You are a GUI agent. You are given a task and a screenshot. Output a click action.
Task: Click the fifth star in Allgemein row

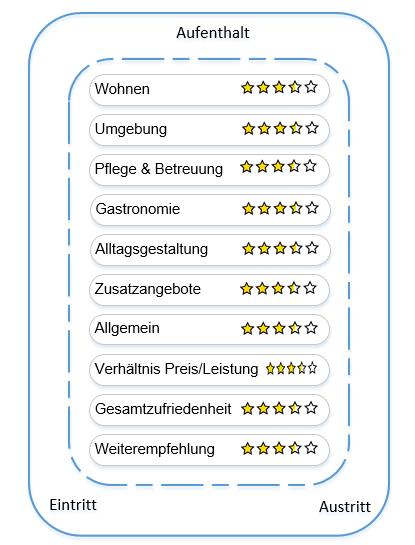point(311,328)
